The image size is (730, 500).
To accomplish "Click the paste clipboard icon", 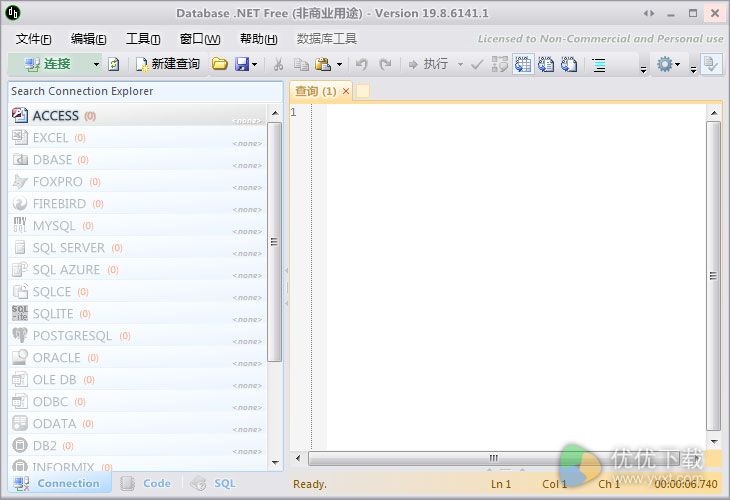I will pyautogui.click(x=323, y=64).
